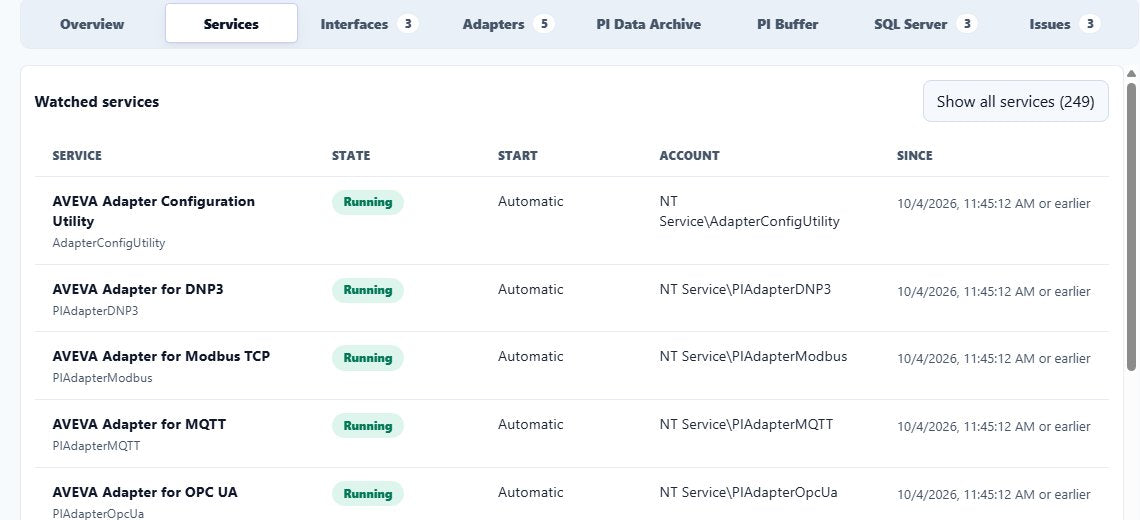Image resolution: width=1140 pixels, height=520 pixels.
Task: Go to the Adapters tab
Action: (508, 24)
